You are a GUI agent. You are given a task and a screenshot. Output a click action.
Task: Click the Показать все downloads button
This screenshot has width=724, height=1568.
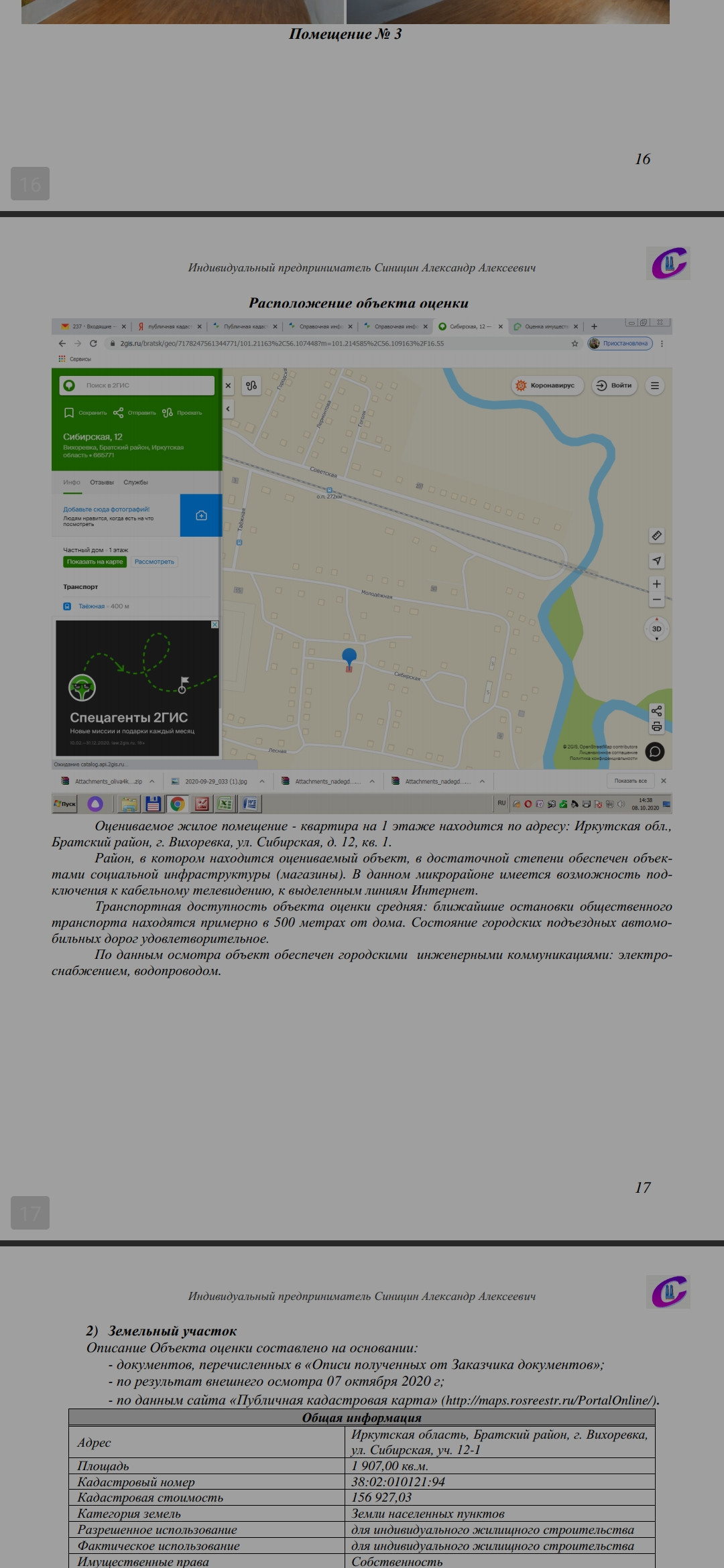(631, 781)
